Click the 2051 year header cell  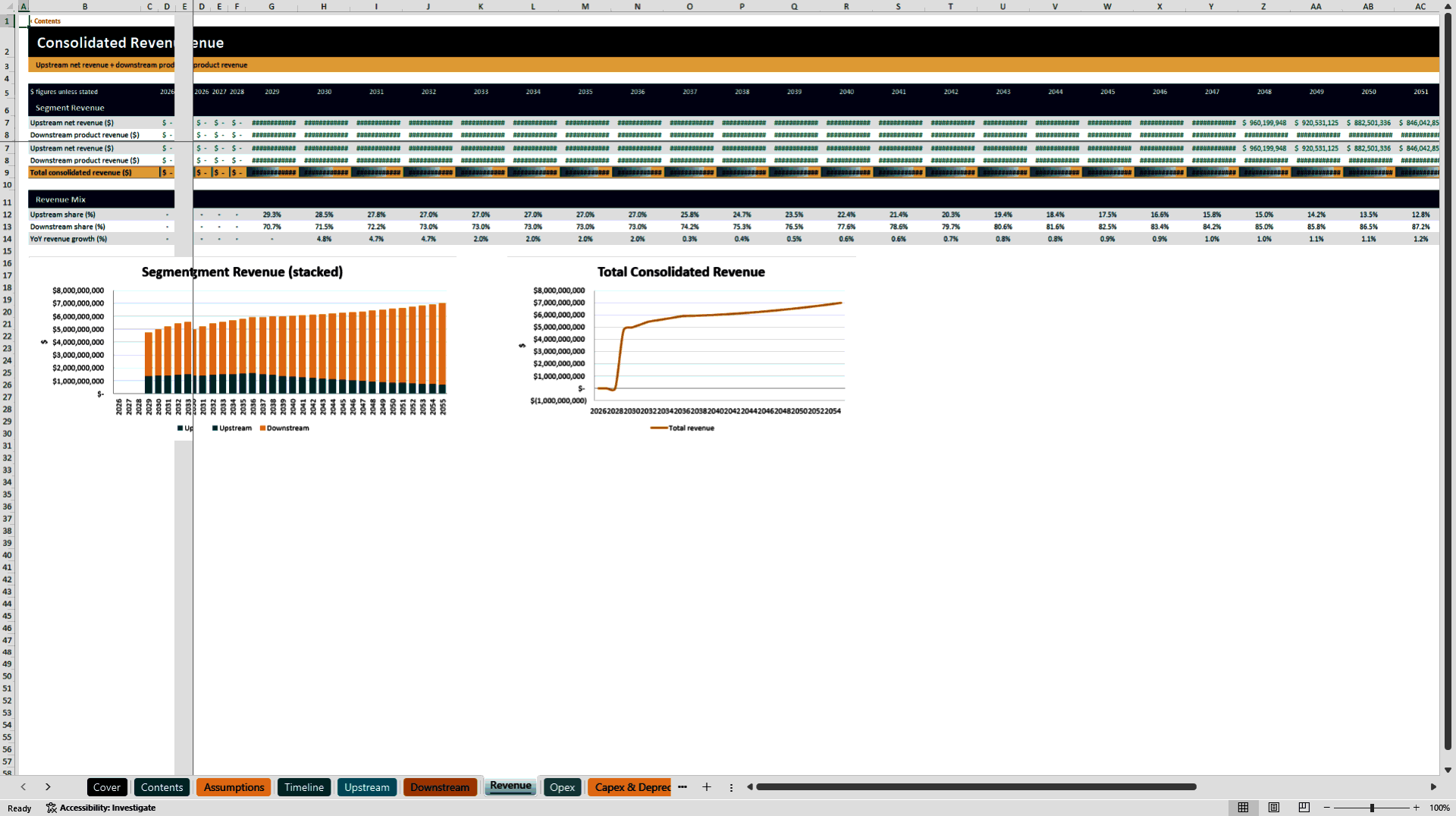tap(1420, 92)
